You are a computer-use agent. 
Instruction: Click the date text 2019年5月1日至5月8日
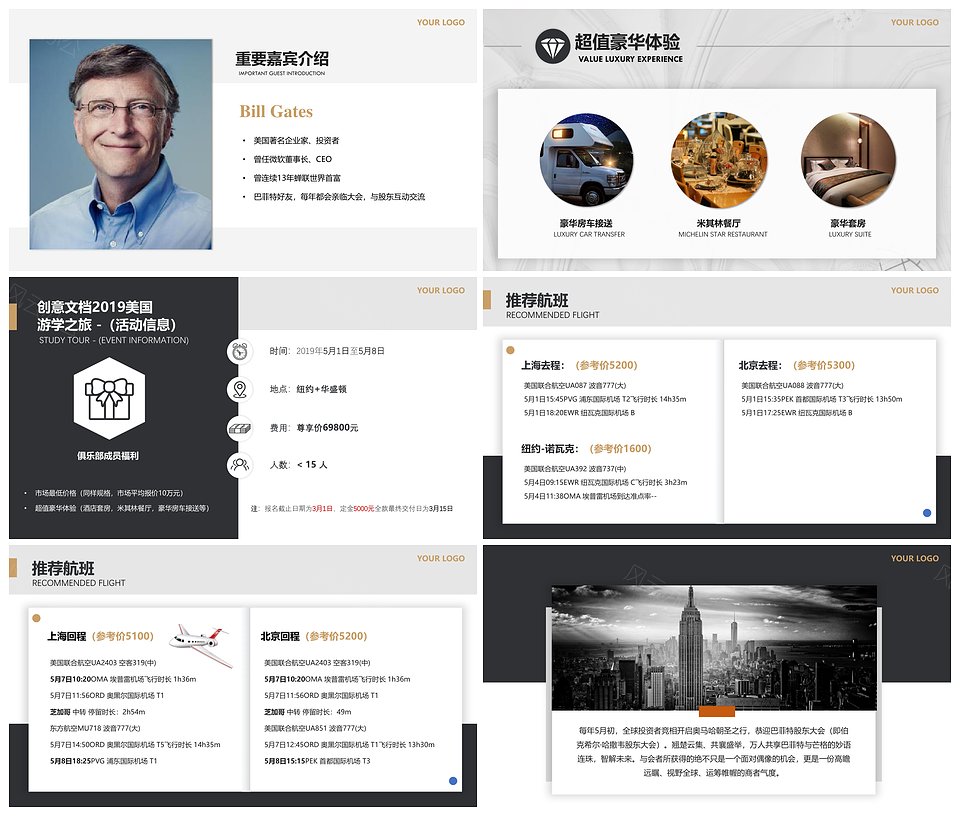click(340, 351)
